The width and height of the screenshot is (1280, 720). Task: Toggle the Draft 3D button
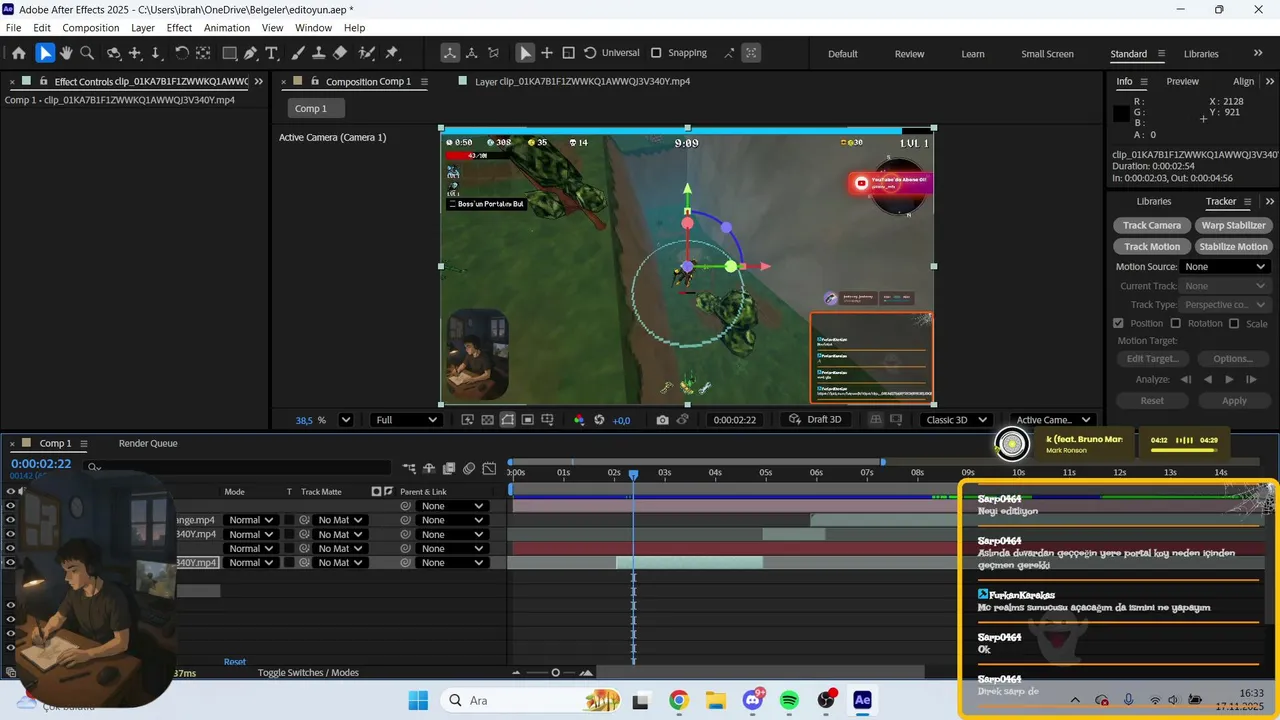pyautogui.click(x=816, y=420)
